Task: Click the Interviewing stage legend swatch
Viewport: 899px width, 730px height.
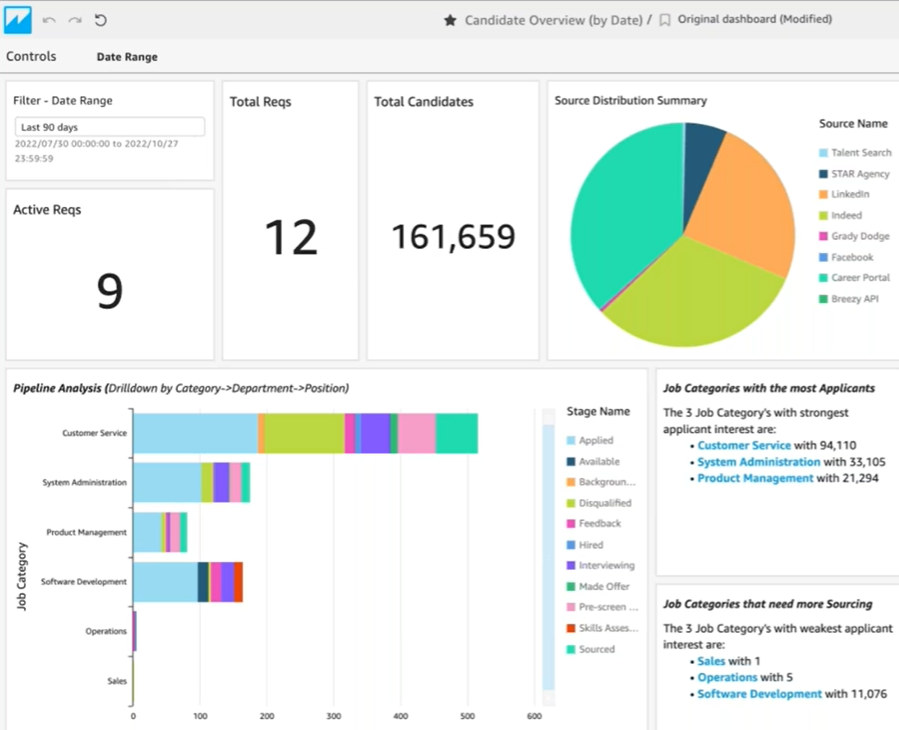Action: 570,565
